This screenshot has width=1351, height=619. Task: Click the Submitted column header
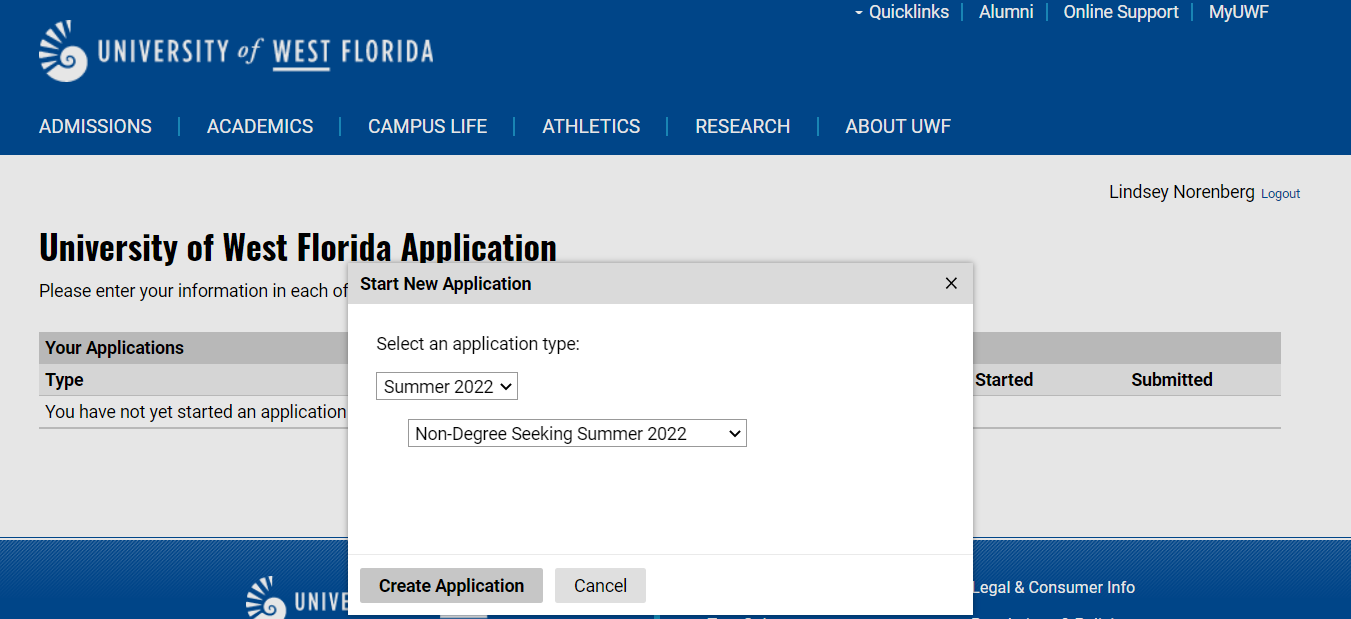(1172, 380)
